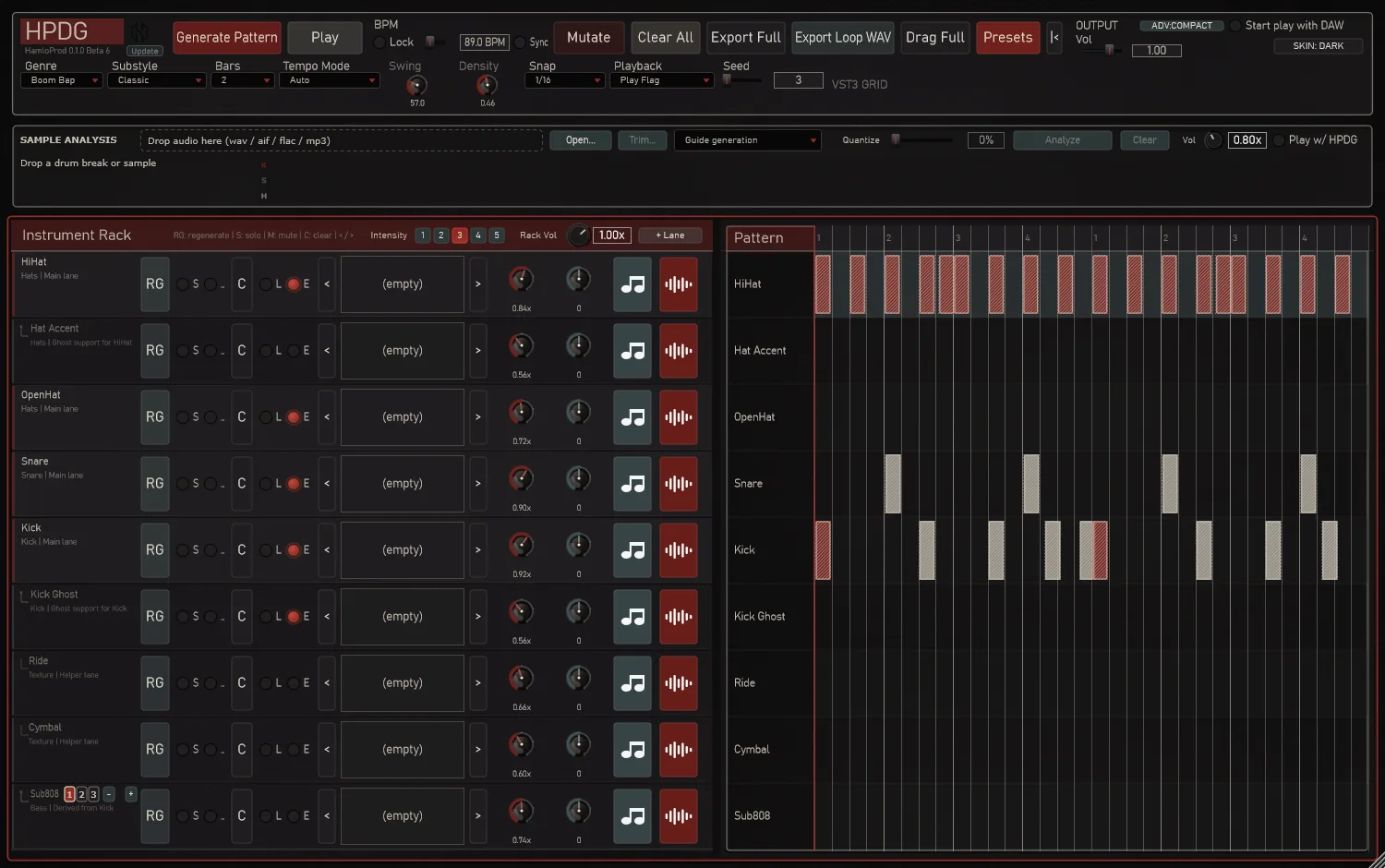Click the waveform icon in Hat Accent row
This screenshot has height=868, width=1385.
click(x=679, y=351)
